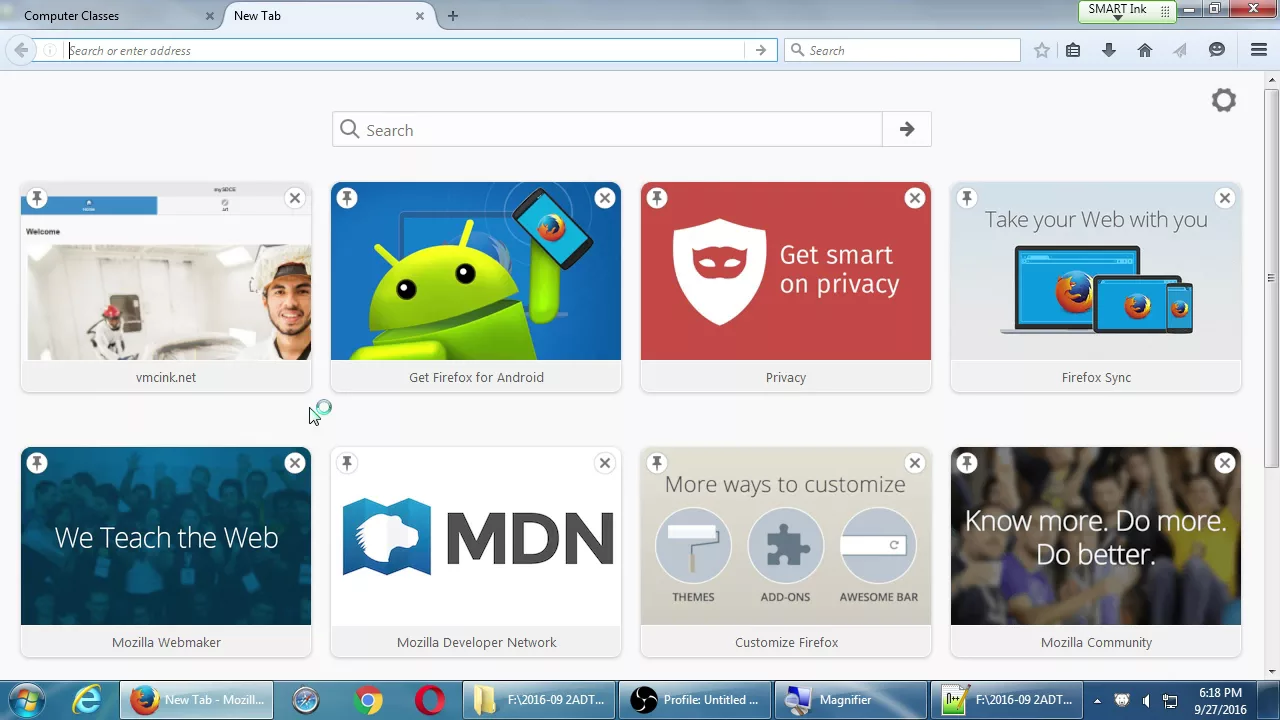Open OBS Profile: Untitled taskbar button
The width and height of the screenshot is (1280, 720).
[x=695, y=700]
